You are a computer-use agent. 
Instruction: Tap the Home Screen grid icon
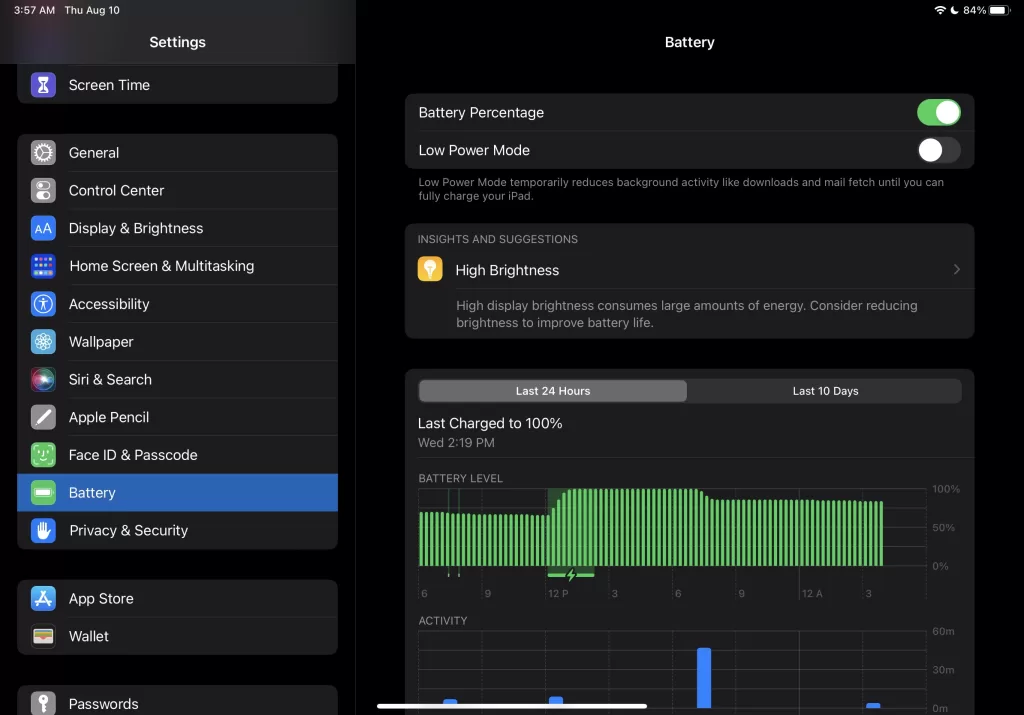[43, 266]
